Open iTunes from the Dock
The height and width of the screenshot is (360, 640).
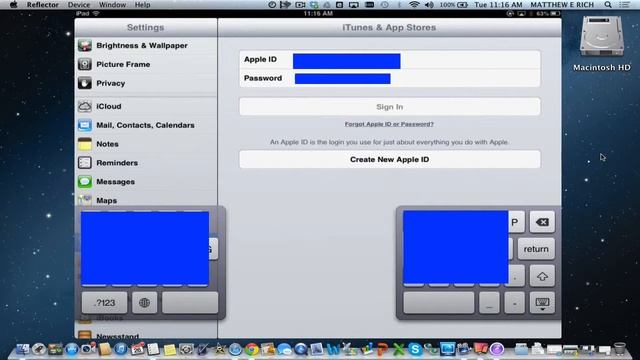pyautogui.click(x=121, y=349)
